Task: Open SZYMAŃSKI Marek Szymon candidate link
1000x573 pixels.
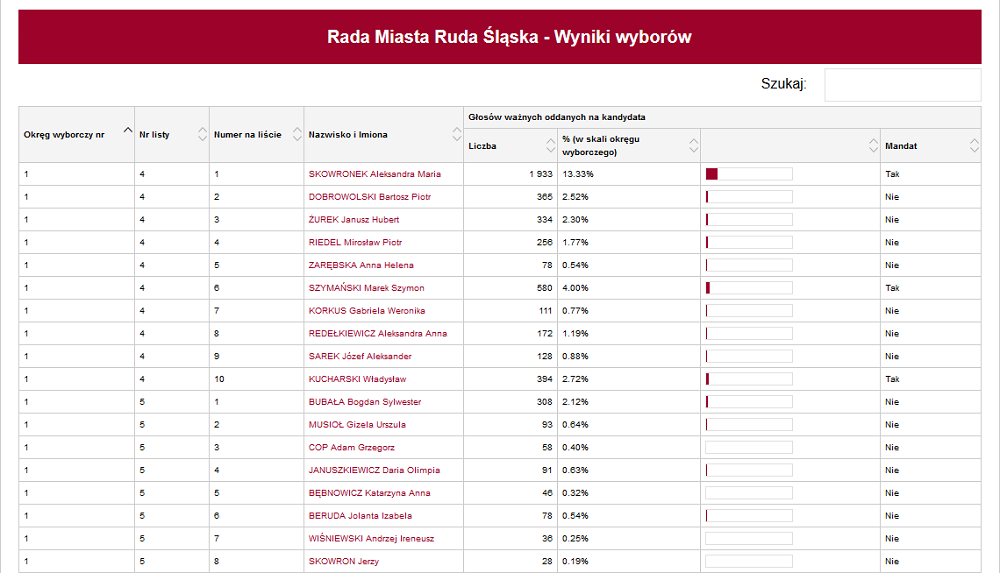Action: [x=366, y=288]
